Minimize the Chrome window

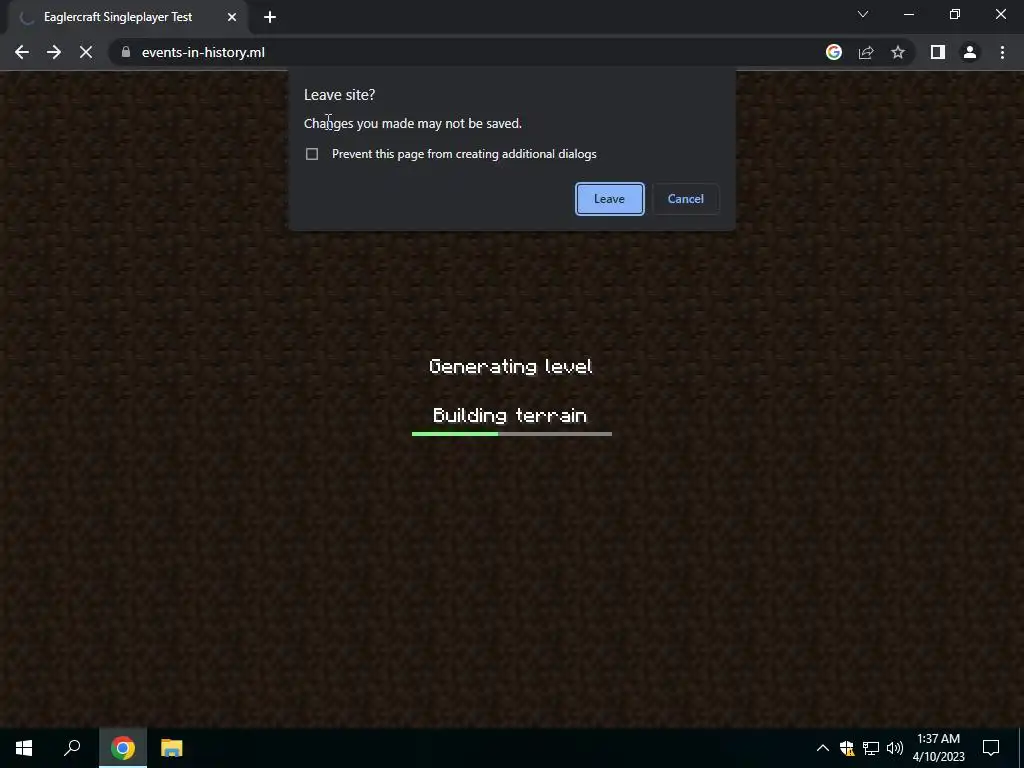(908, 14)
